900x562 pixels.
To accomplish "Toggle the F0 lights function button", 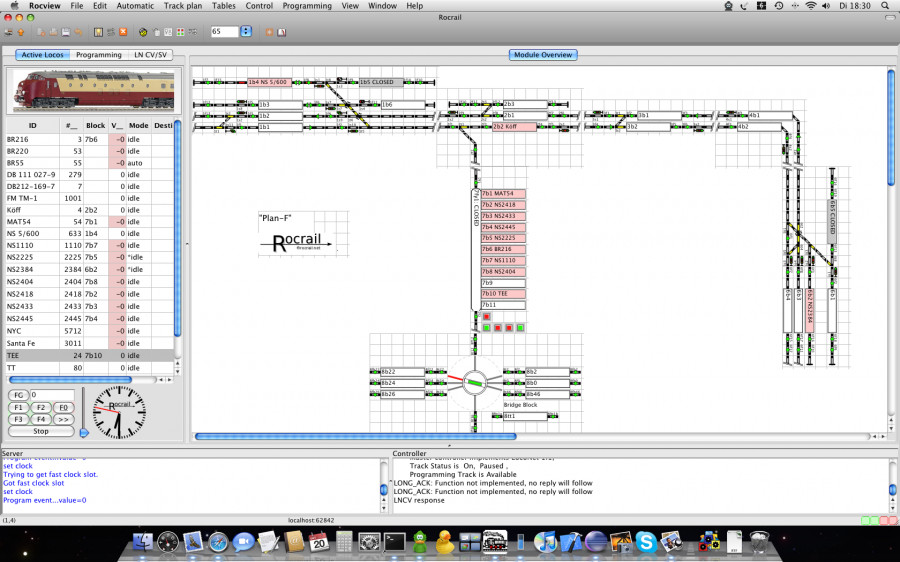I will pyautogui.click(x=63, y=408).
